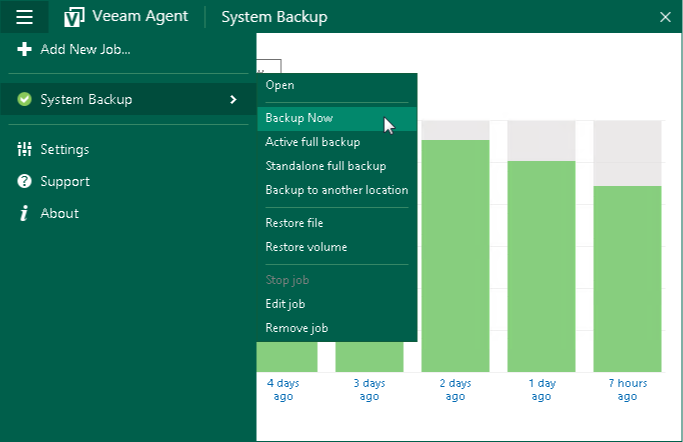The image size is (683, 442).
Task: Click the Veeam Agent logo icon
Action: pos(74,17)
